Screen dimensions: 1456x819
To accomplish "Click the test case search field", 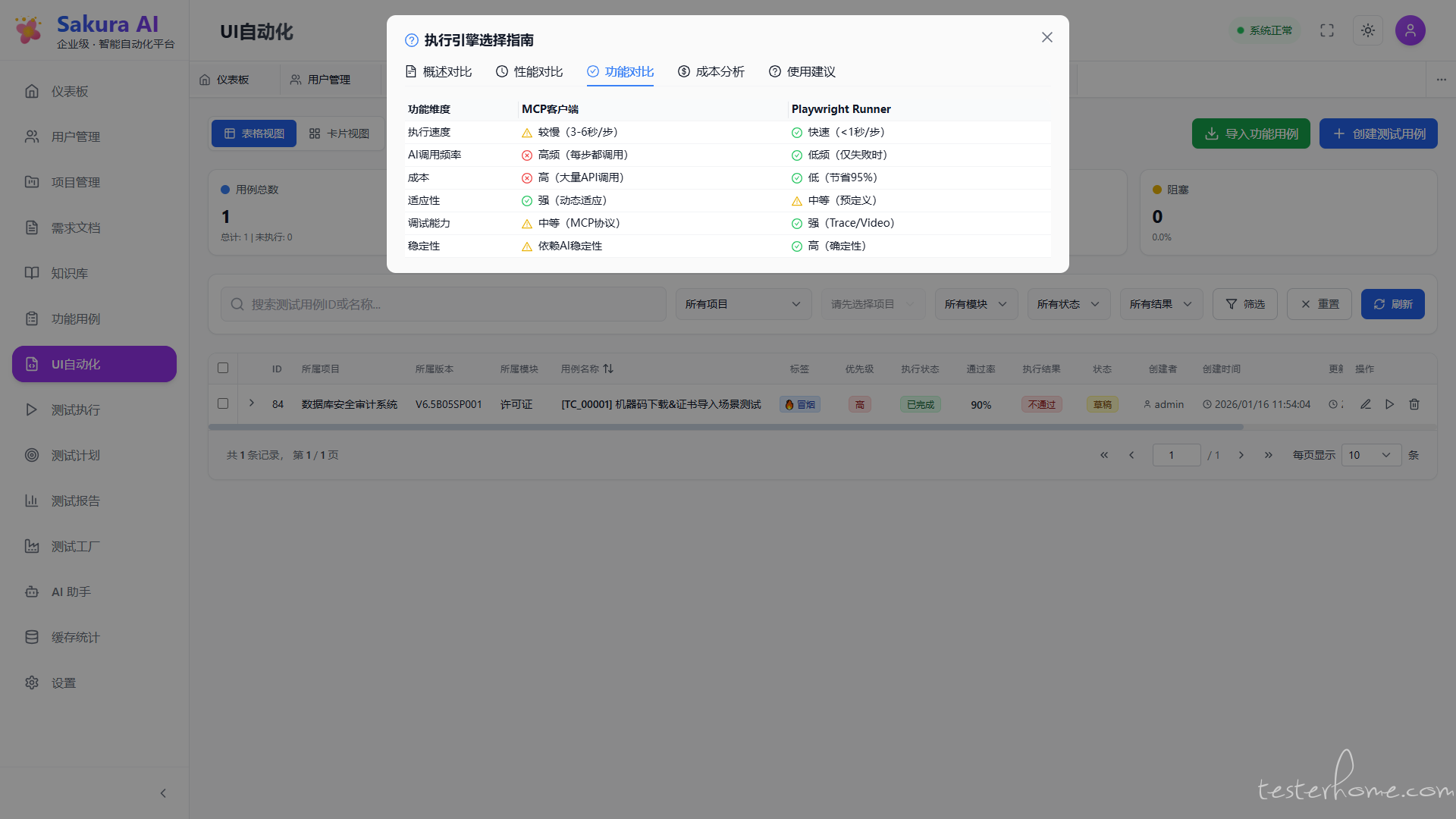I will 444,304.
